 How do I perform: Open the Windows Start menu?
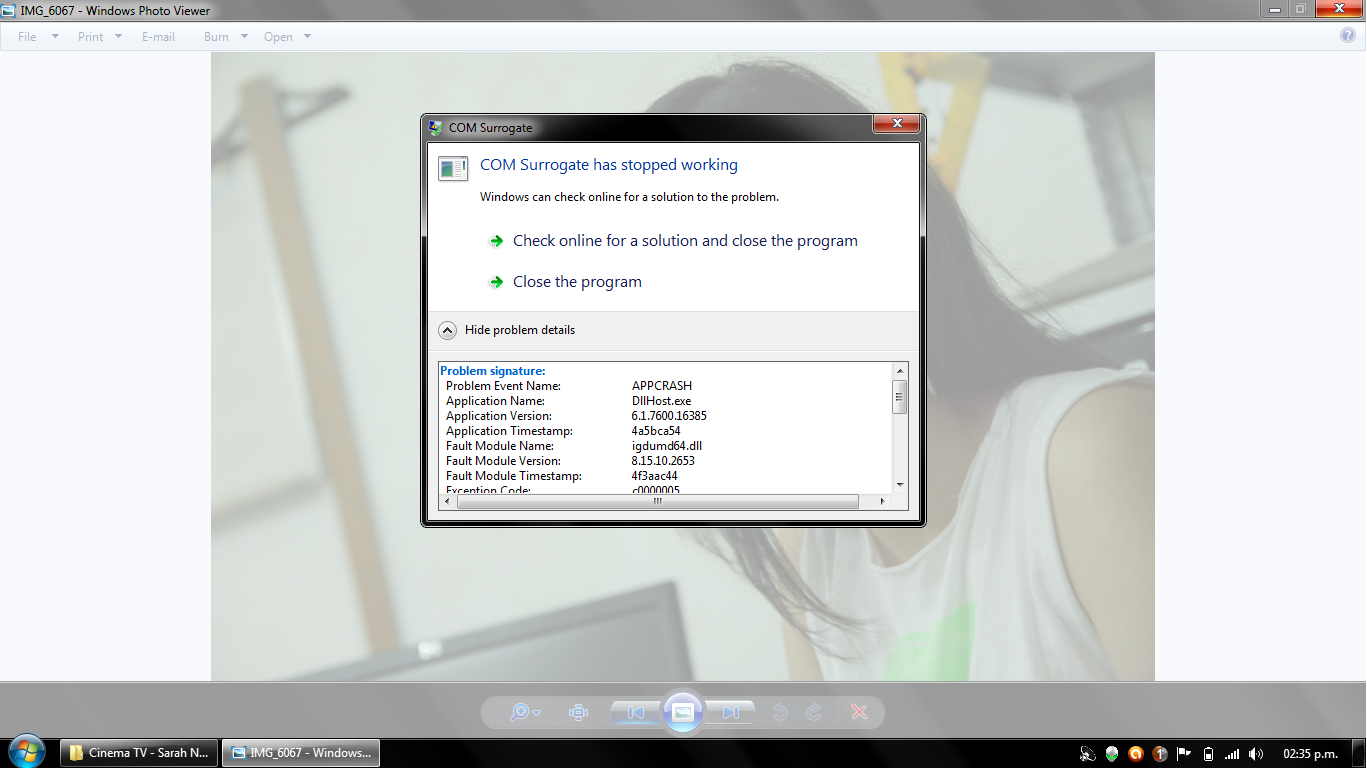(27, 751)
